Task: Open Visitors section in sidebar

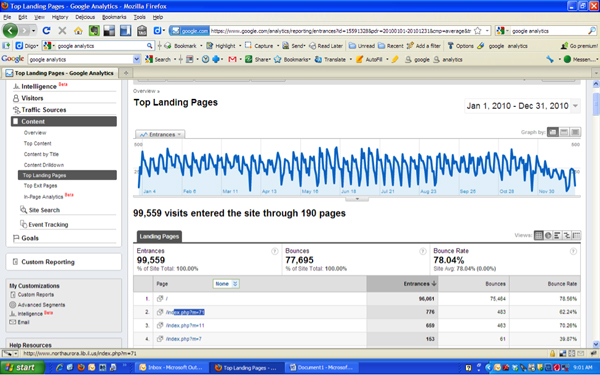Action: coord(32,98)
